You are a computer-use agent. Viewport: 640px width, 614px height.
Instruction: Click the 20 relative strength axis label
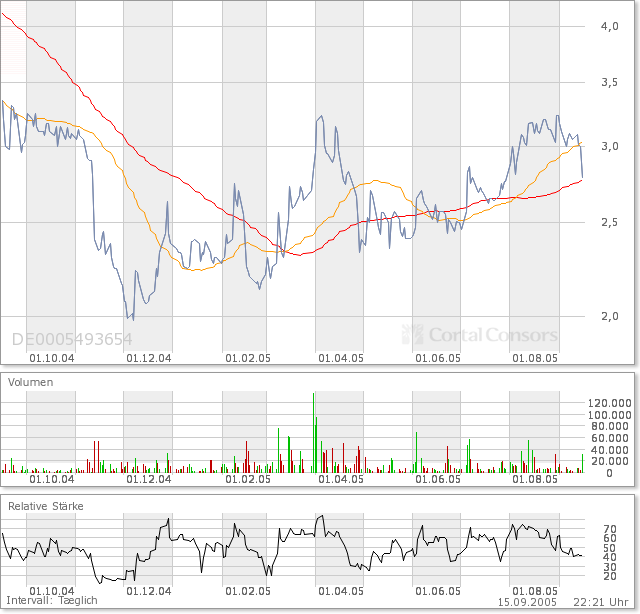pyautogui.click(x=610, y=576)
